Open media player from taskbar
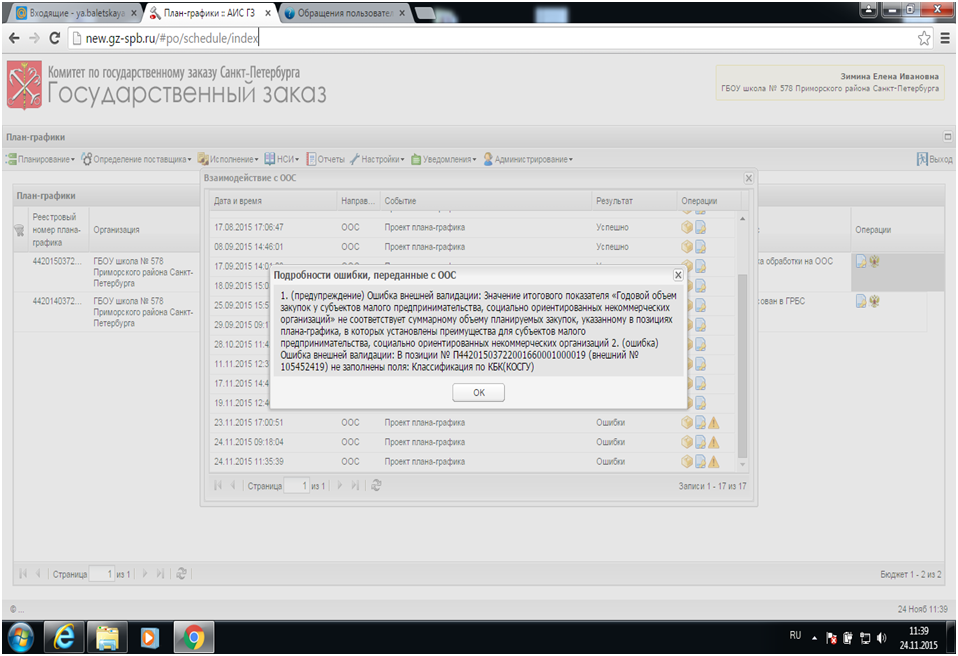This screenshot has height=656, width=958. tap(150, 638)
